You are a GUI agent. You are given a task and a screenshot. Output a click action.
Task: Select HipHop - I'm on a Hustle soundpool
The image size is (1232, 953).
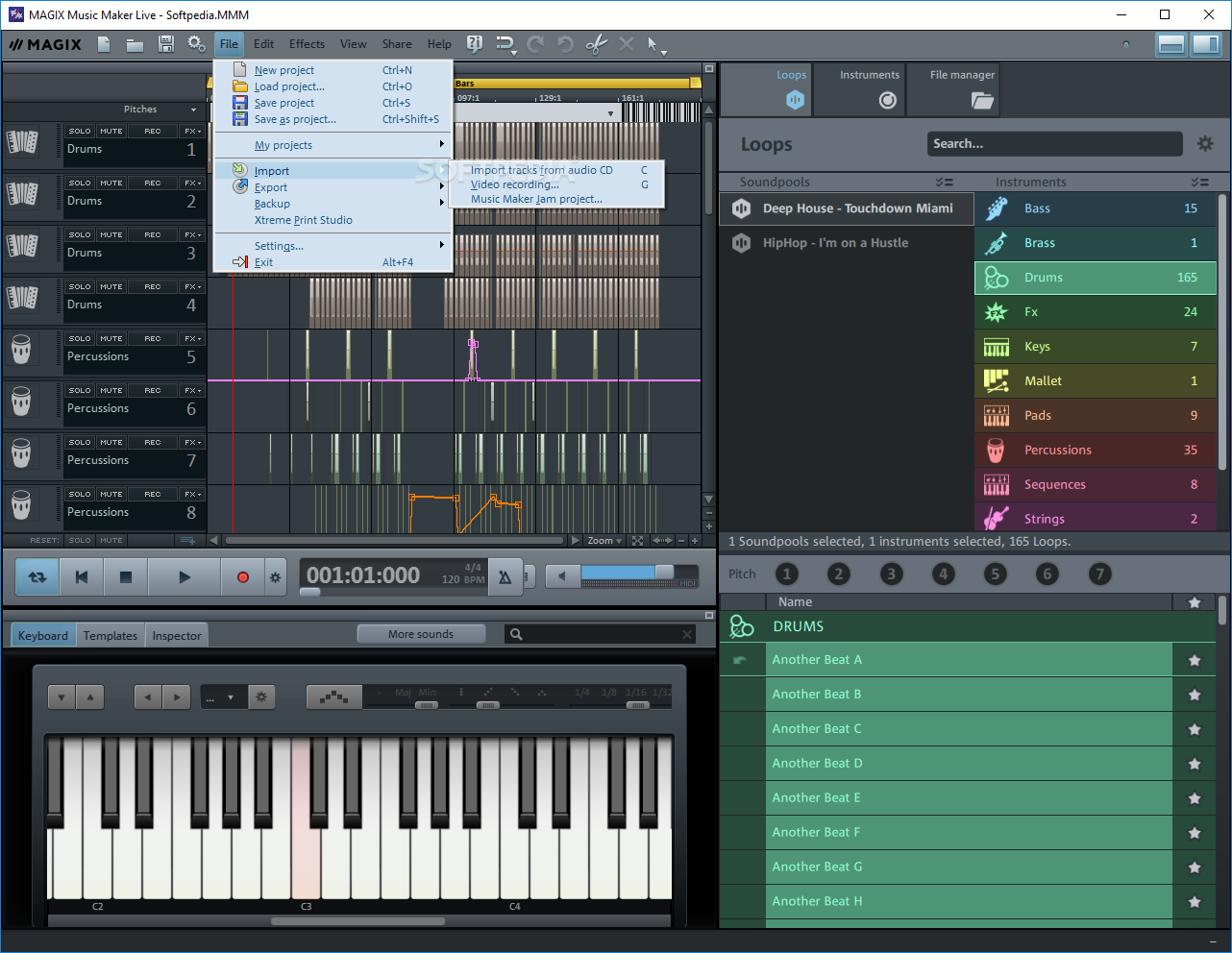(847, 243)
